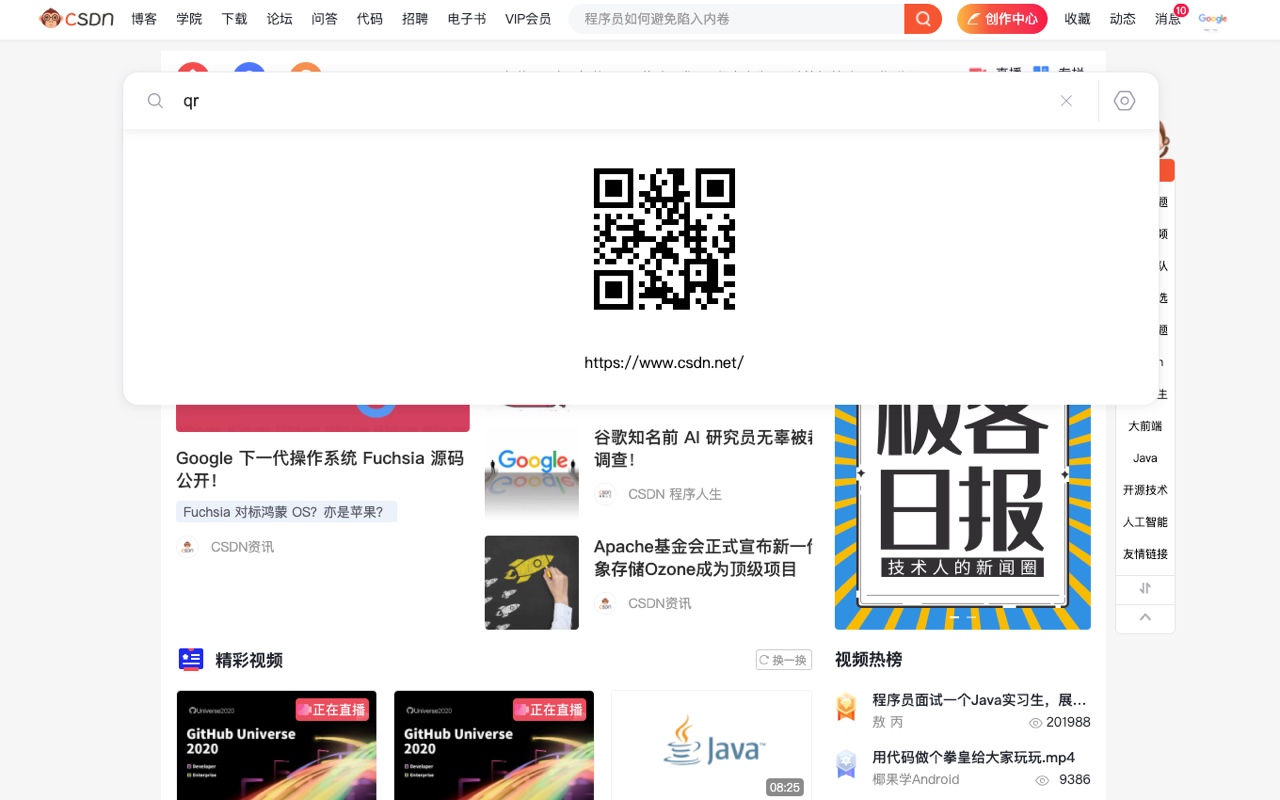Open the hexagon settings icon in overlay

coord(1125,101)
